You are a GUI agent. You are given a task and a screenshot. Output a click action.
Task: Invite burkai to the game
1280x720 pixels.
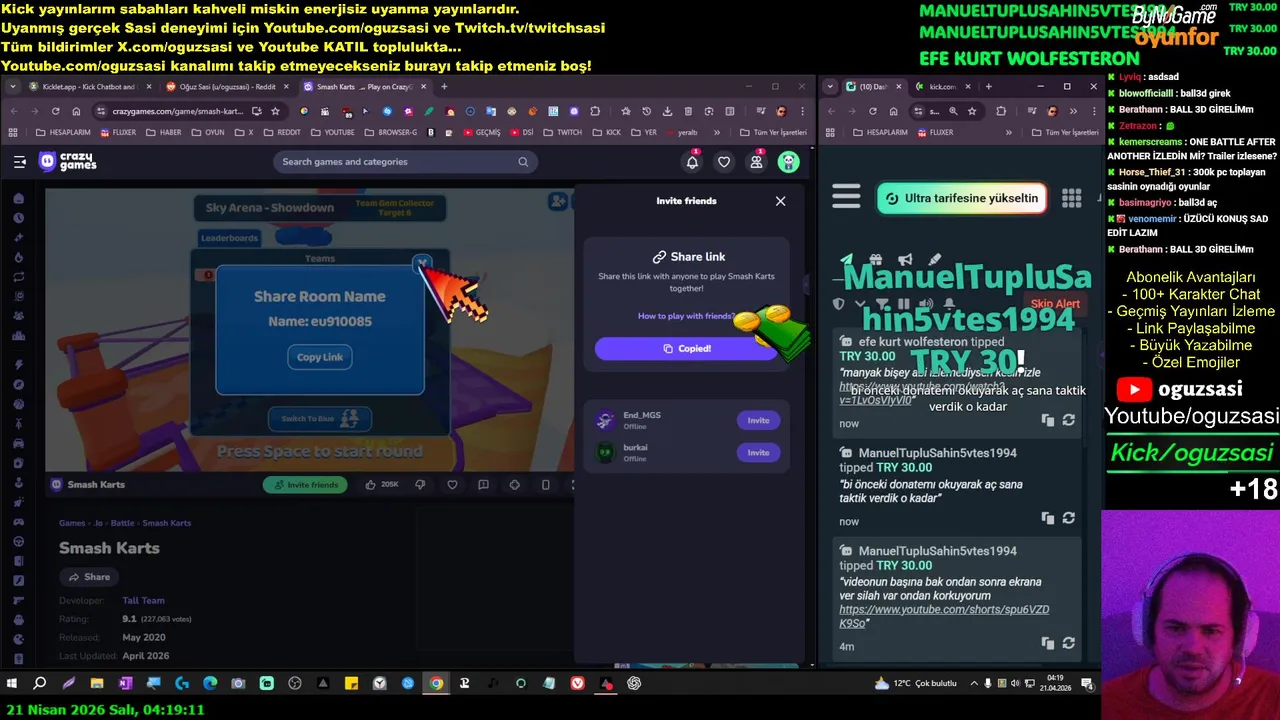758,453
